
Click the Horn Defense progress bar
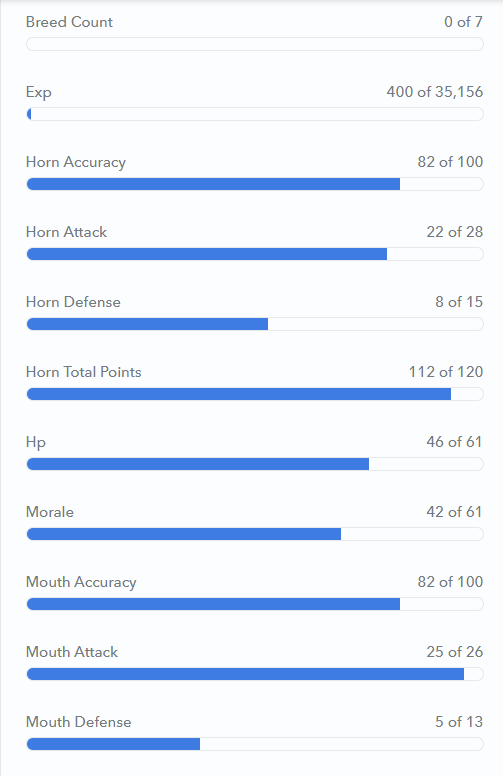click(x=255, y=324)
